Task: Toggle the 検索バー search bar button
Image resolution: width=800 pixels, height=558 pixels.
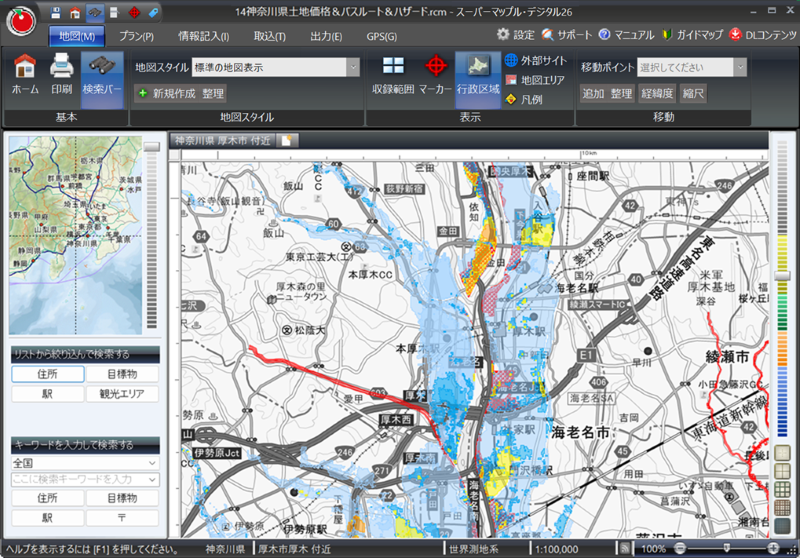Action: tap(102, 79)
